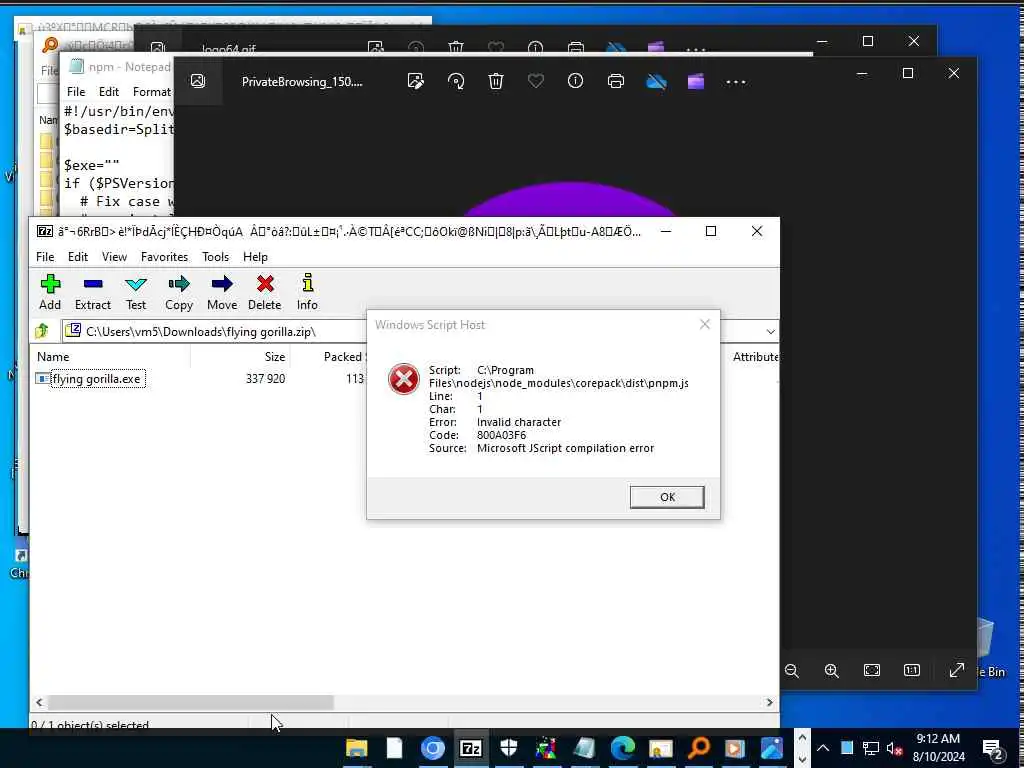Image resolution: width=1024 pixels, height=768 pixels.
Task: Open the Edit menu in npm Notepad
Action: (109, 91)
